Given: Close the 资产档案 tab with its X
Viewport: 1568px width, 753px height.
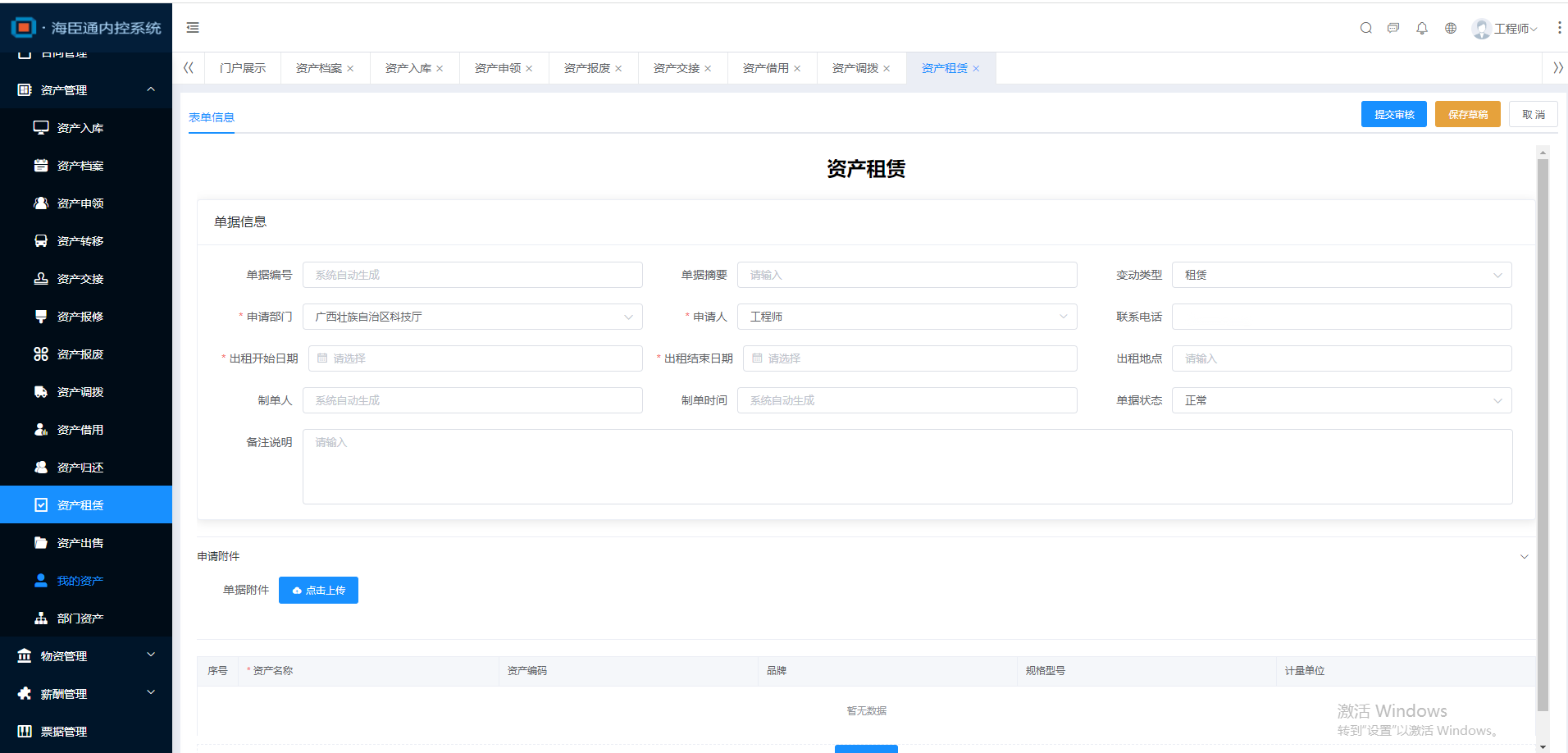Looking at the screenshot, I should [350, 69].
